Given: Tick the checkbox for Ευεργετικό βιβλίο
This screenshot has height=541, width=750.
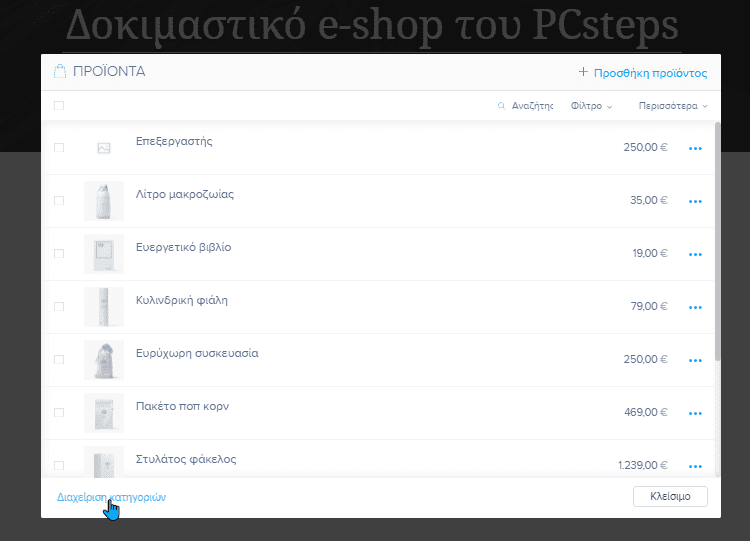Looking at the screenshot, I should point(59,254).
